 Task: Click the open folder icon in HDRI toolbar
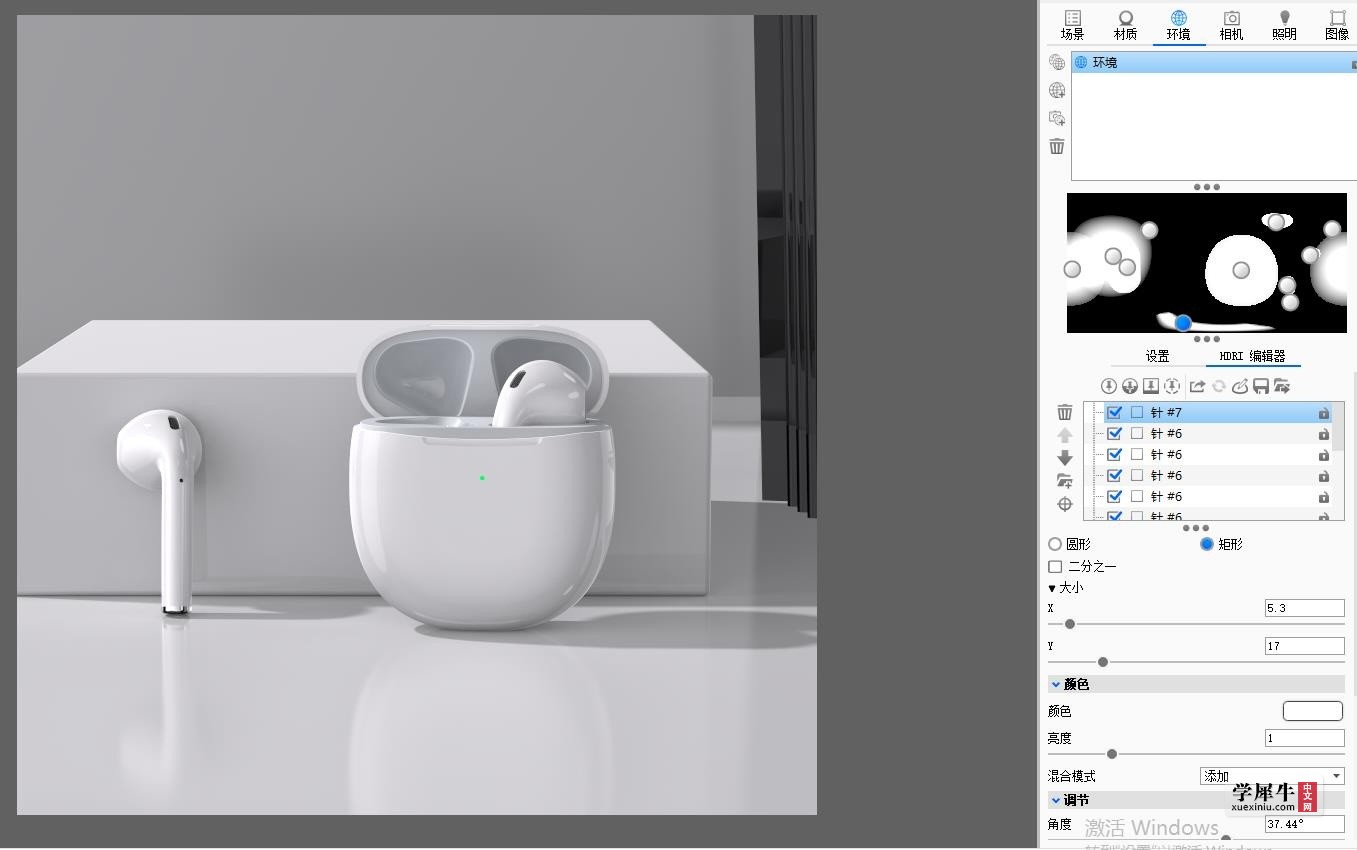click(x=1282, y=386)
